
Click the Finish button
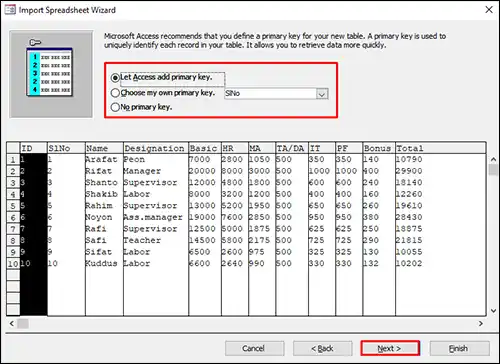(459, 349)
